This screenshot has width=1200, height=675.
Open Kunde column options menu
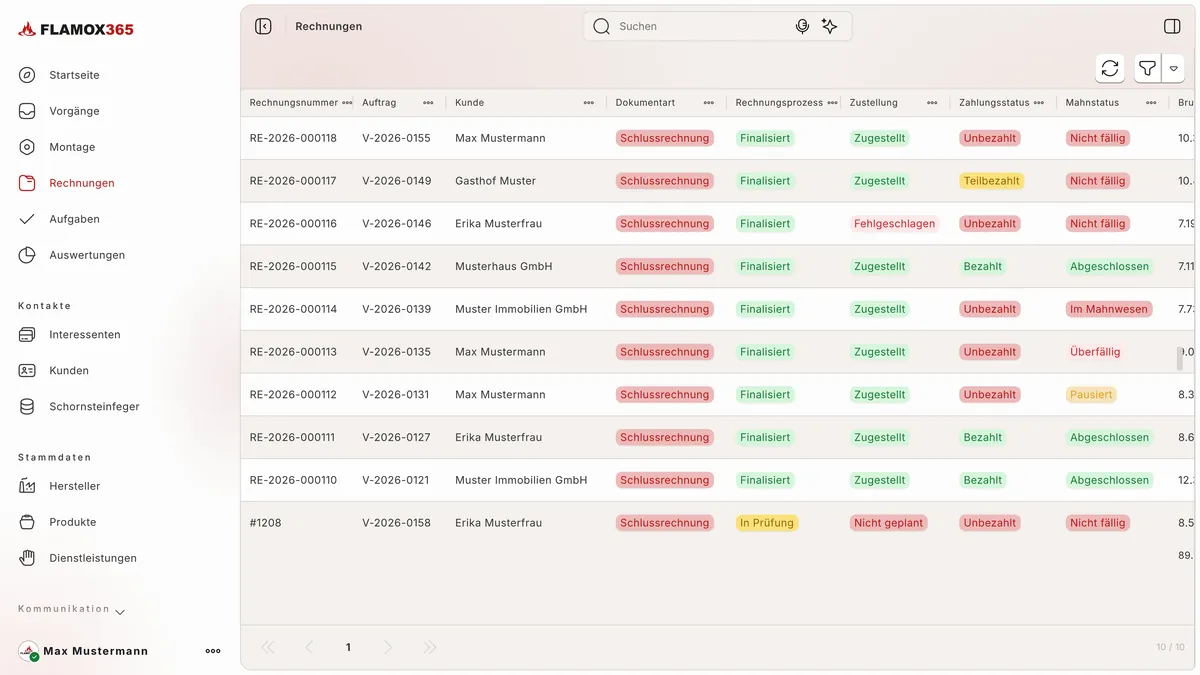click(589, 103)
